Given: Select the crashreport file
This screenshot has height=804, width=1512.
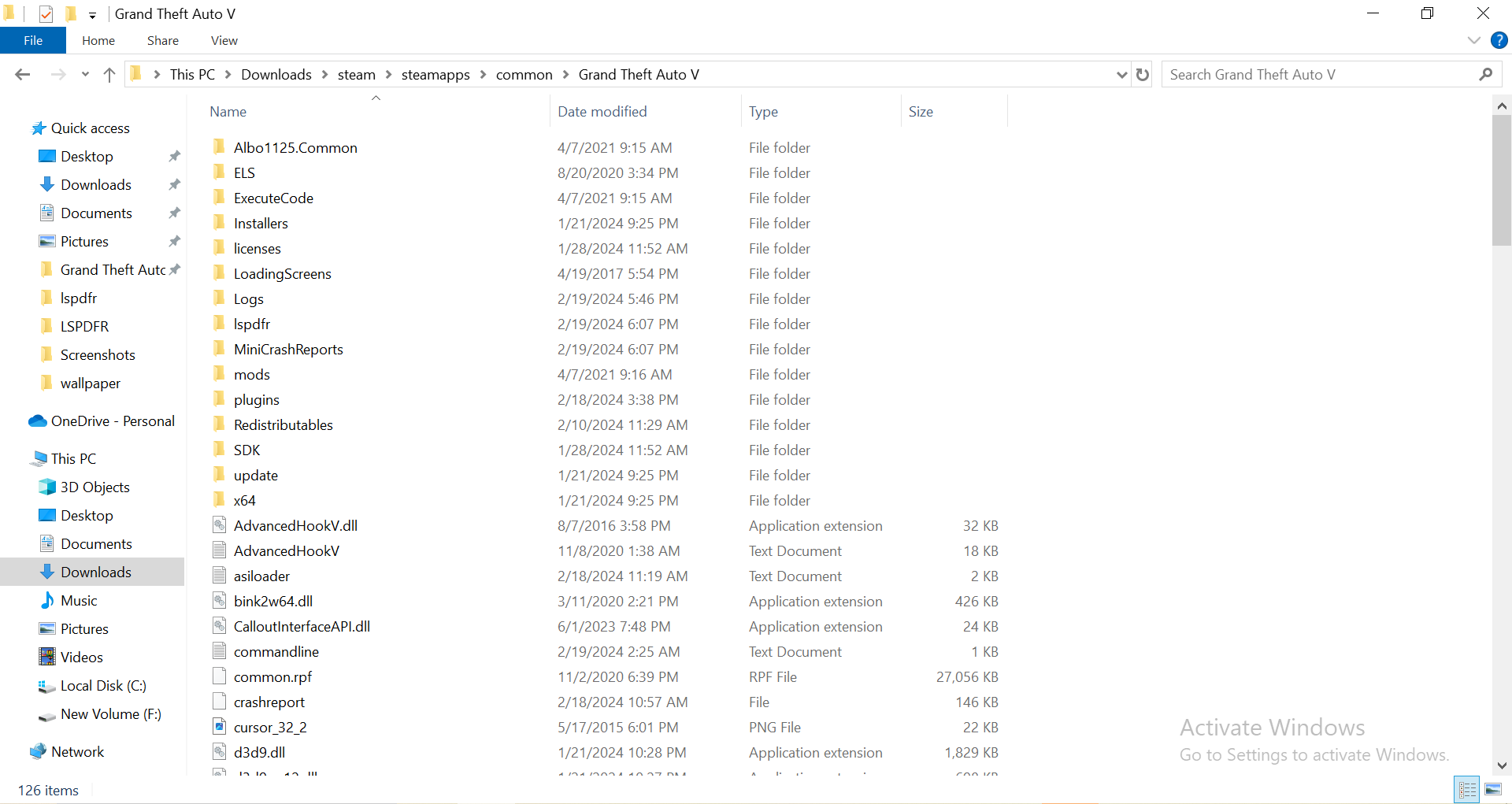Looking at the screenshot, I should 269,702.
